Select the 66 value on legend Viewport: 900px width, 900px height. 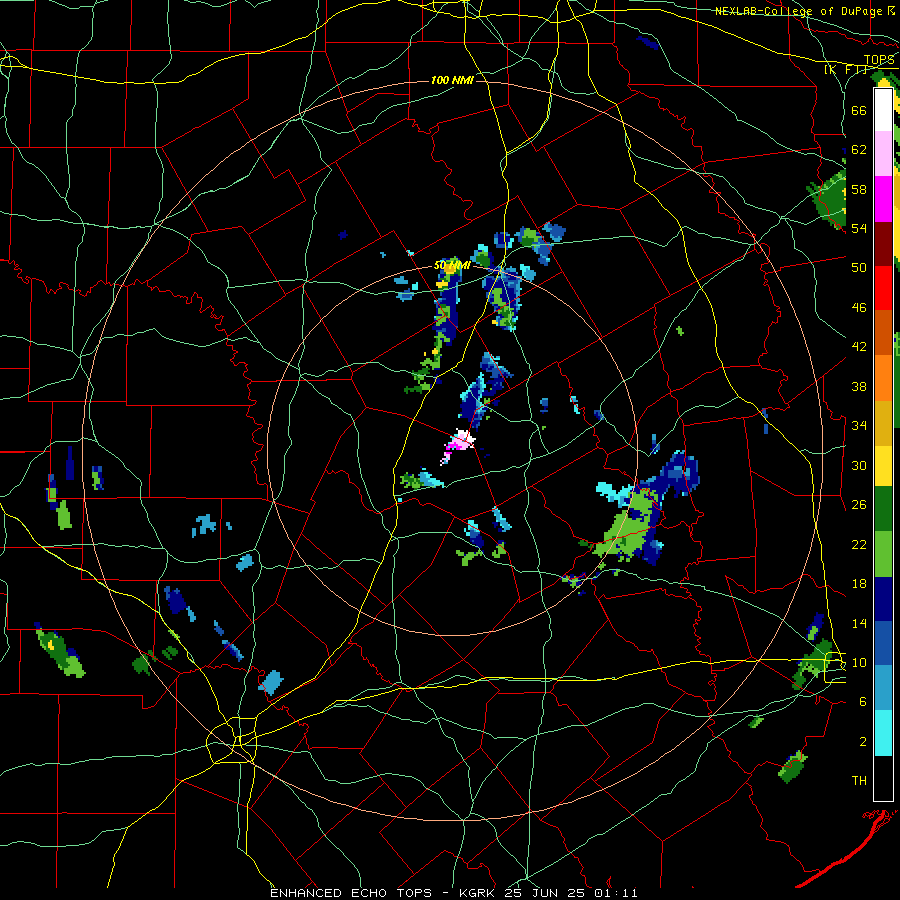859,110
